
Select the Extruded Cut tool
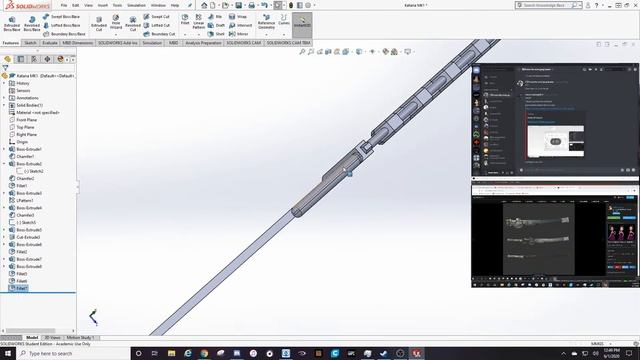coord(99,24)
